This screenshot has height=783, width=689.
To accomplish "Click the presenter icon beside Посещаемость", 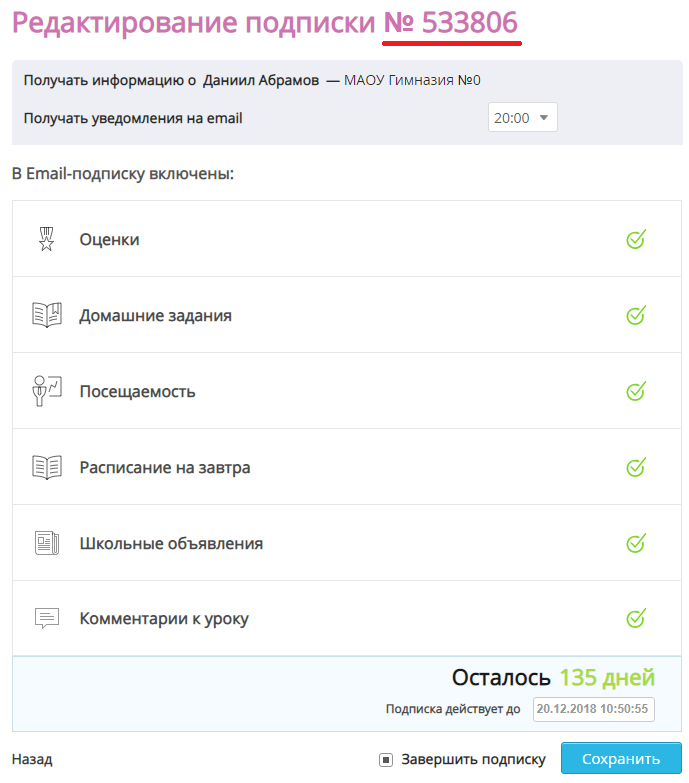I will pyautogui.click(x=47, y=391).
